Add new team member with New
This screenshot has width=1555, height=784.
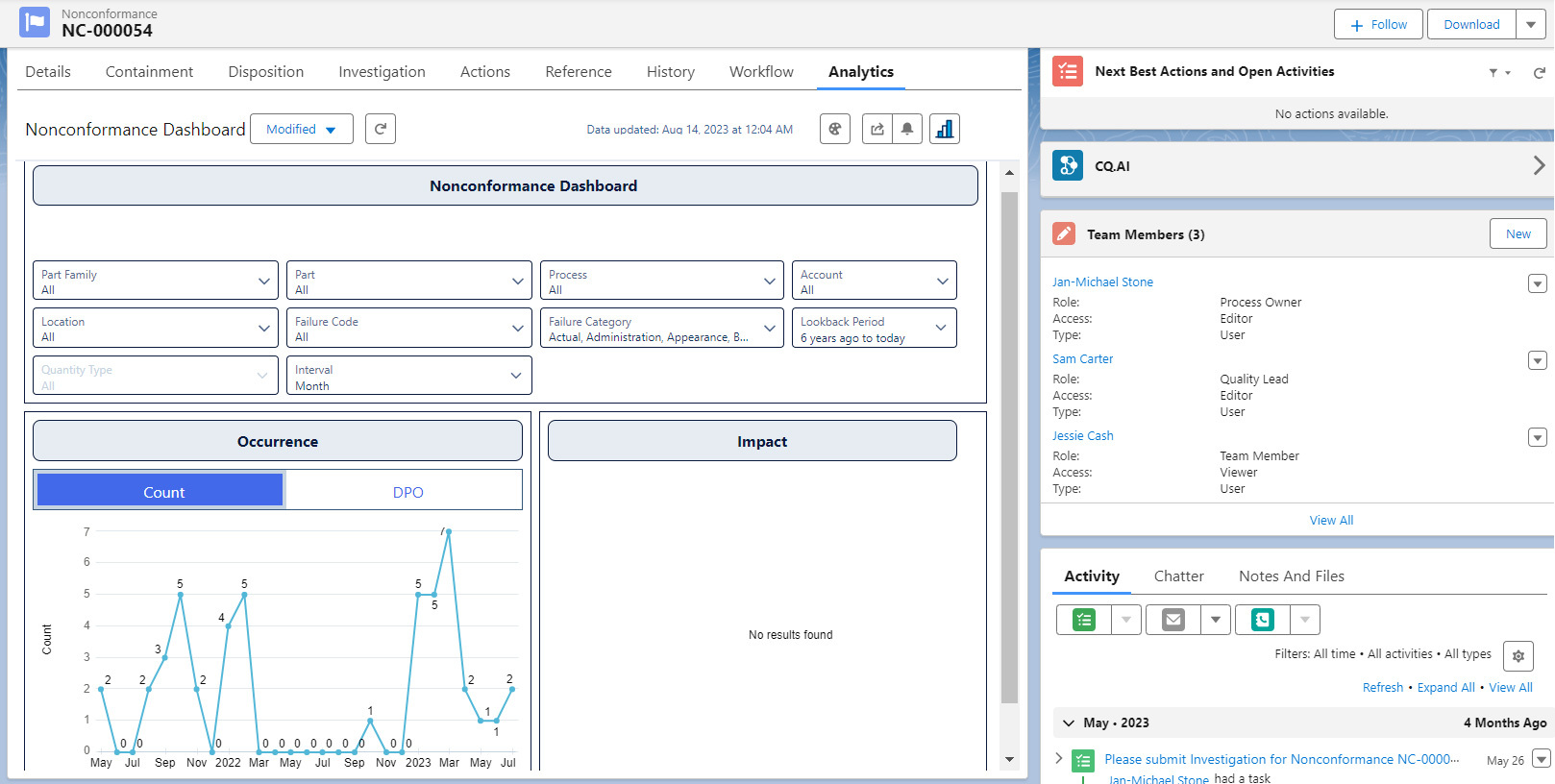[1518, 233]
